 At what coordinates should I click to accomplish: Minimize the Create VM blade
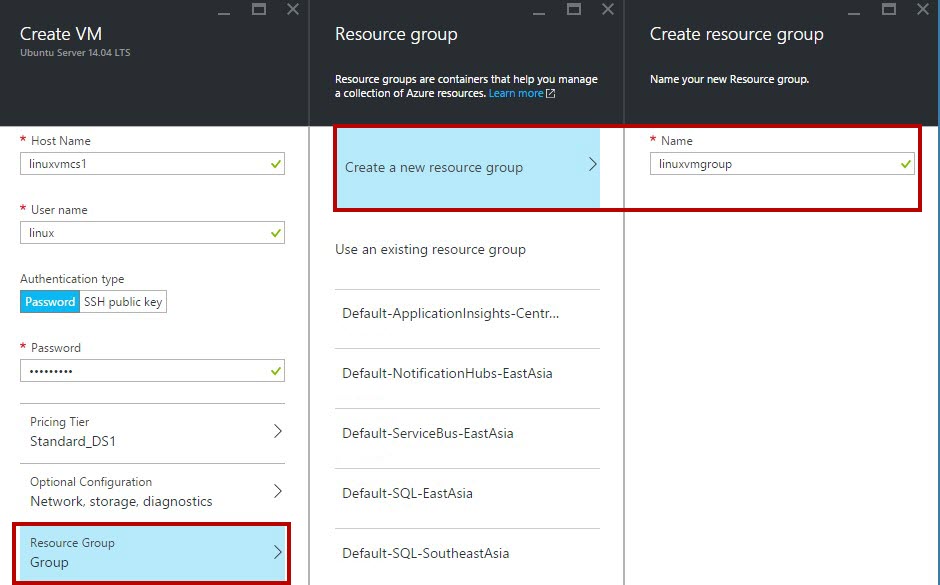pos(224,12)
